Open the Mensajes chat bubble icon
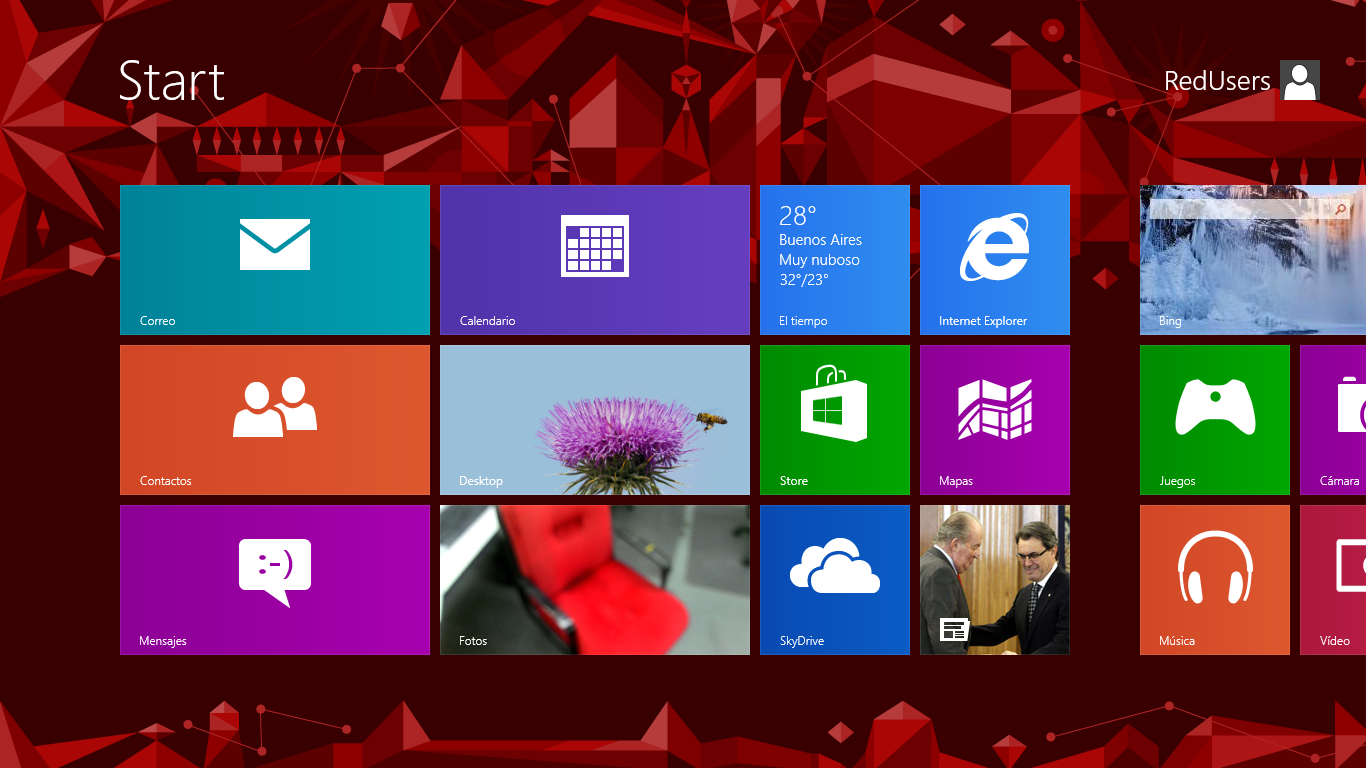 [x=275, y=572]
